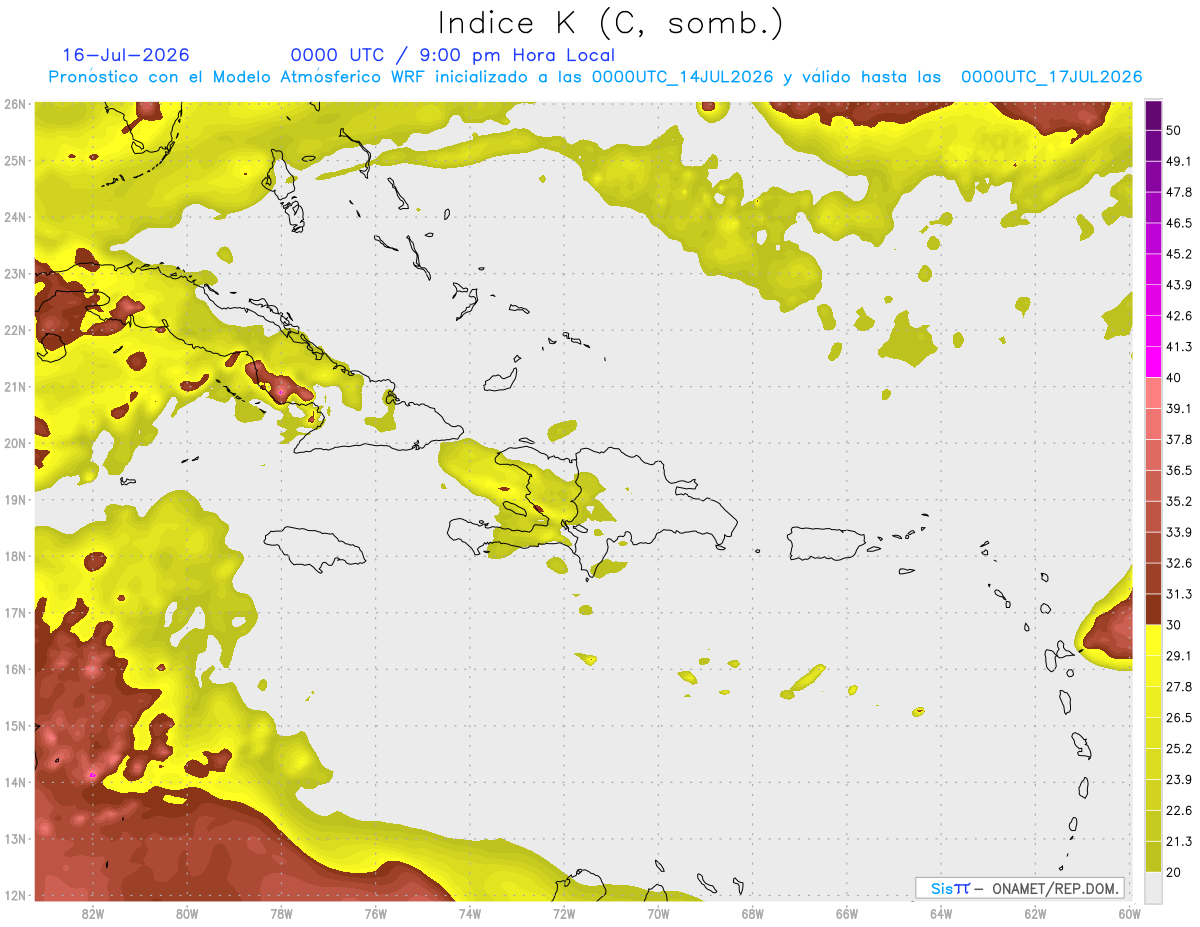The width and height of the screenshot is (1200, 927).
Task: Click the latitude axis label "14N"
Action: (x=15, y=782)
